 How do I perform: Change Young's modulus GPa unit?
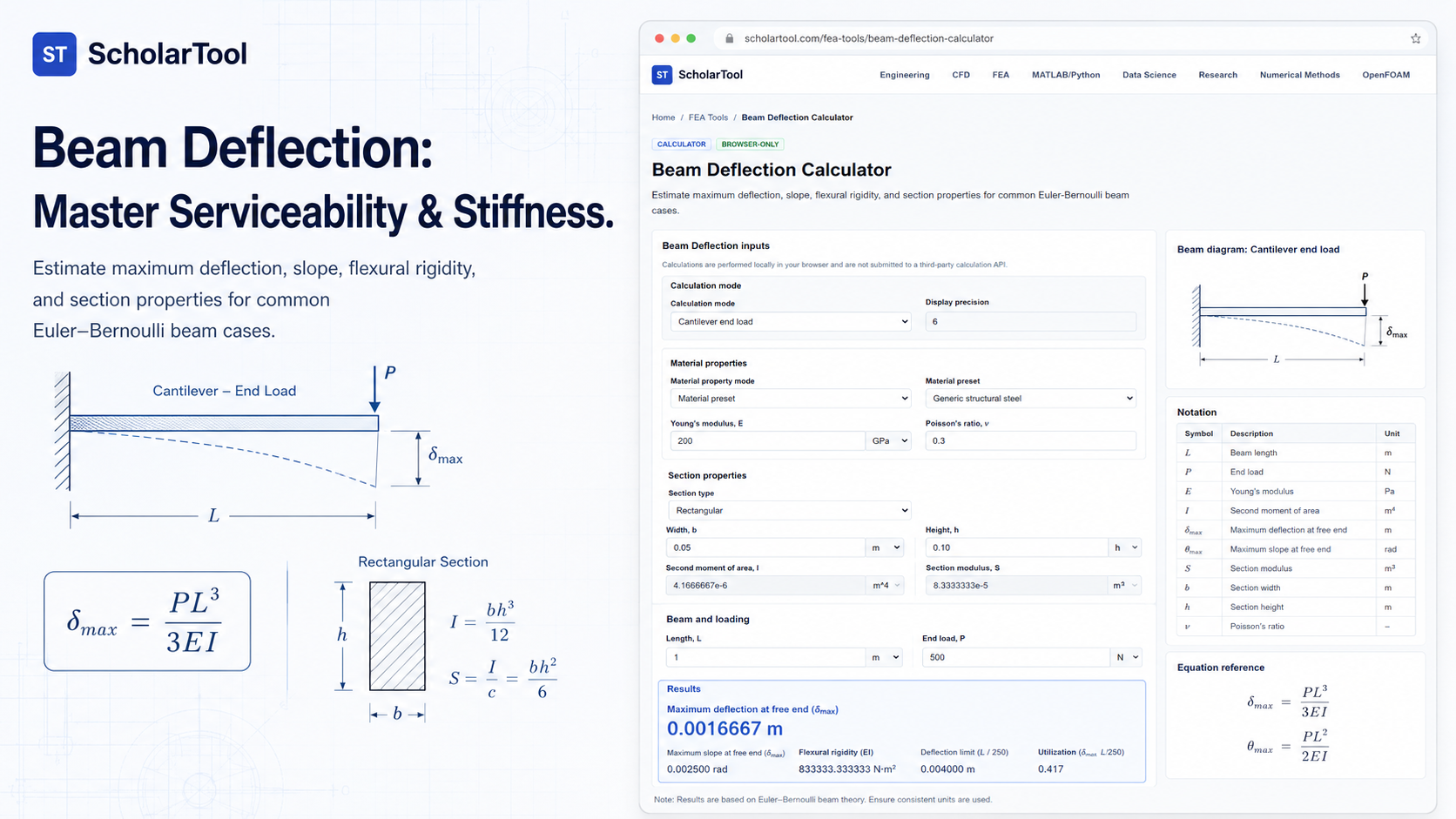click(888, 441)
